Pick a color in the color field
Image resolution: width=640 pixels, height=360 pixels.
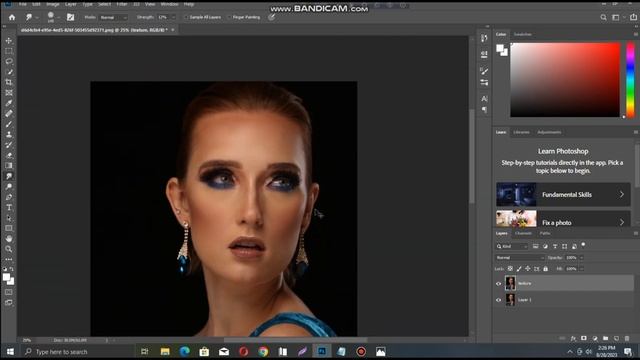pyautogui.click(x=565, y=80)
